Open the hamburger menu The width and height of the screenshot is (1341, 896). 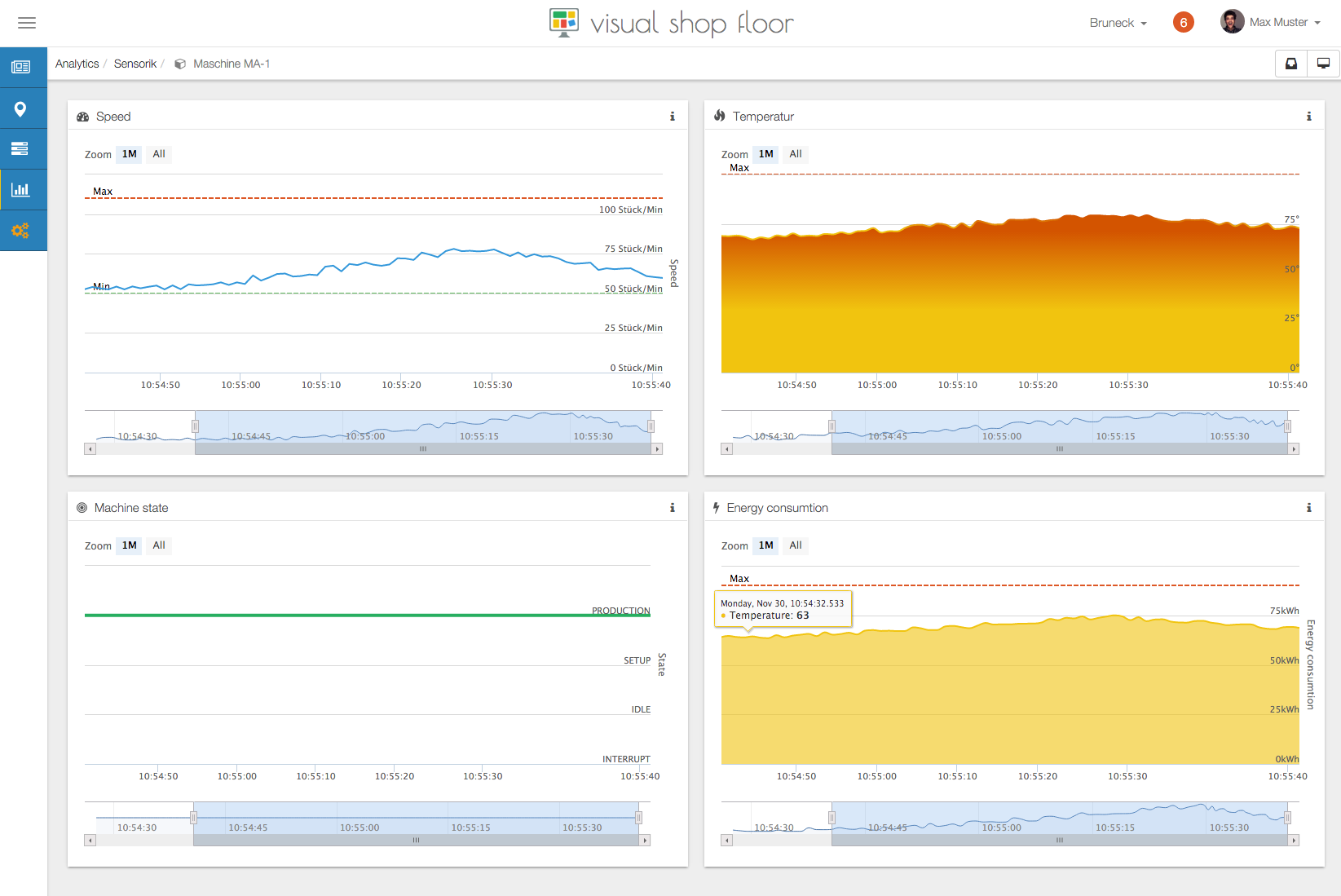pos(27,23)
